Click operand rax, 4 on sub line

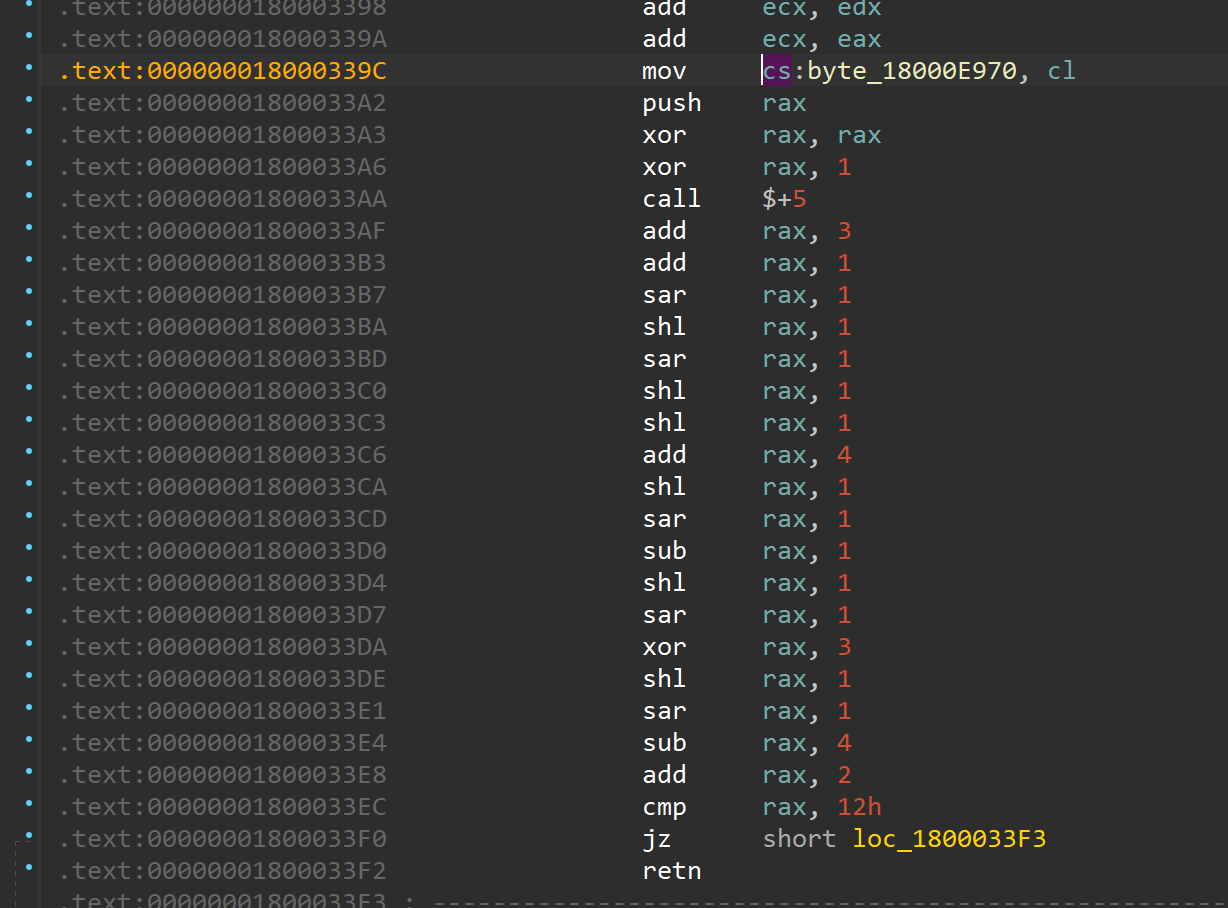(x=807, y=743)
